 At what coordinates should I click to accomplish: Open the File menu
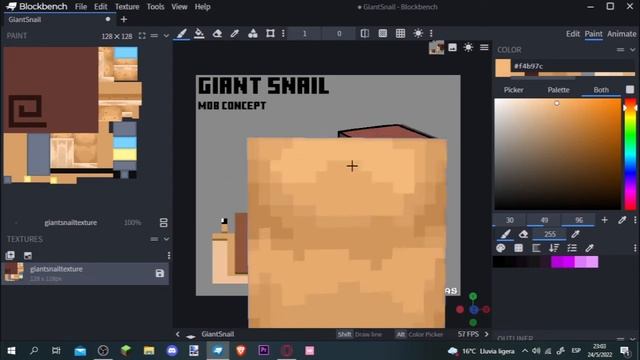click(x=81, y=7)
